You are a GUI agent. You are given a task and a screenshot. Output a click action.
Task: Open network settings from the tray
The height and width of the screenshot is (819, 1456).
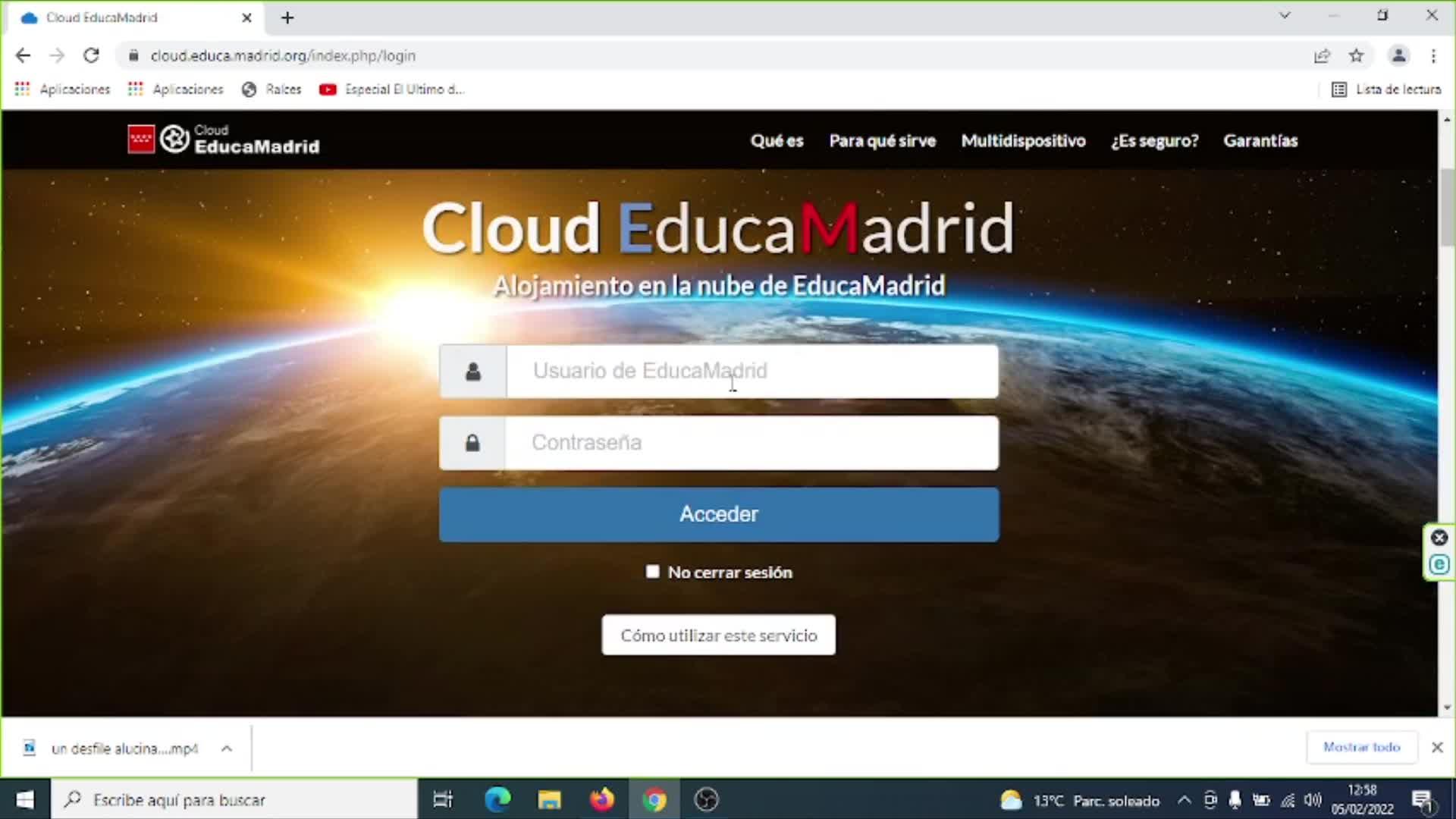[1288, 800]
